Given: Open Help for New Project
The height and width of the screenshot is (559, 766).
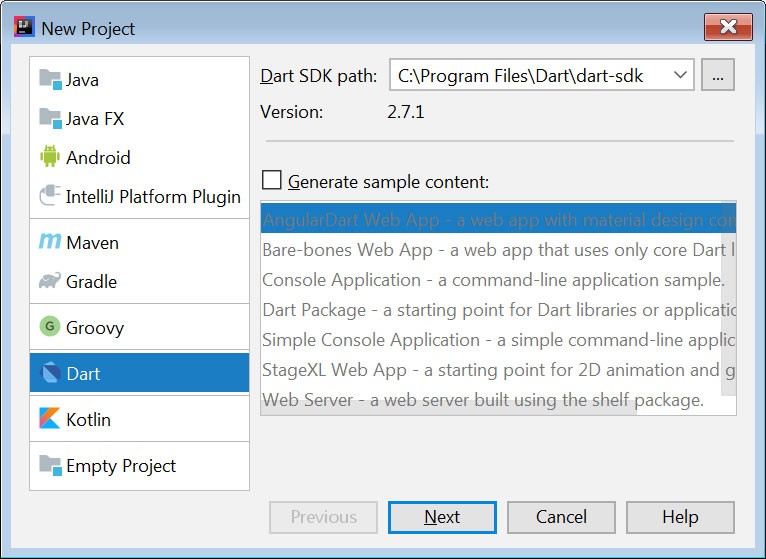Looking at the screenshot, I should point(680,517).
